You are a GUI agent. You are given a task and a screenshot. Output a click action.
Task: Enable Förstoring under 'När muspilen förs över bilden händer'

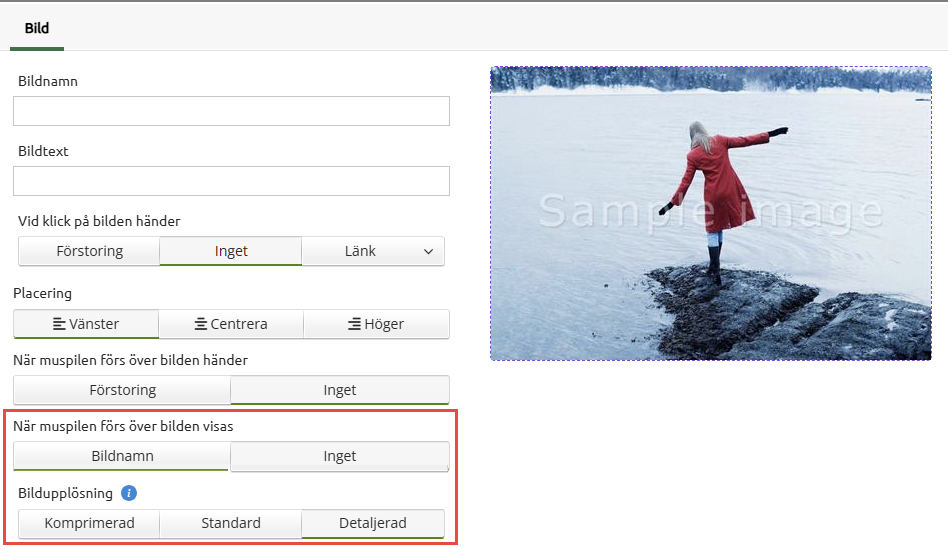click(122, 390)
